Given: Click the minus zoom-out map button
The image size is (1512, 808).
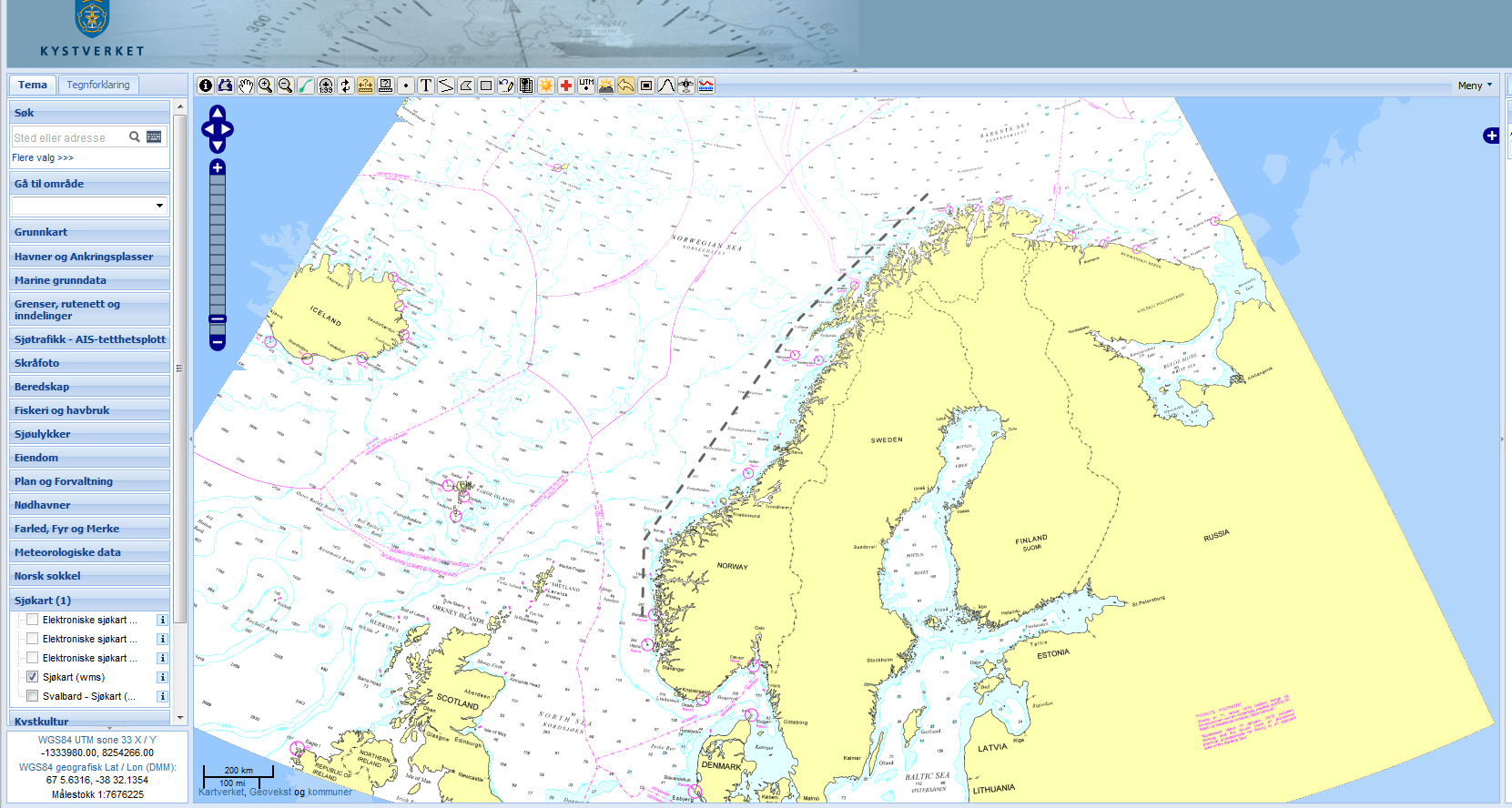Looking at the screenshot, I should 218,342.
